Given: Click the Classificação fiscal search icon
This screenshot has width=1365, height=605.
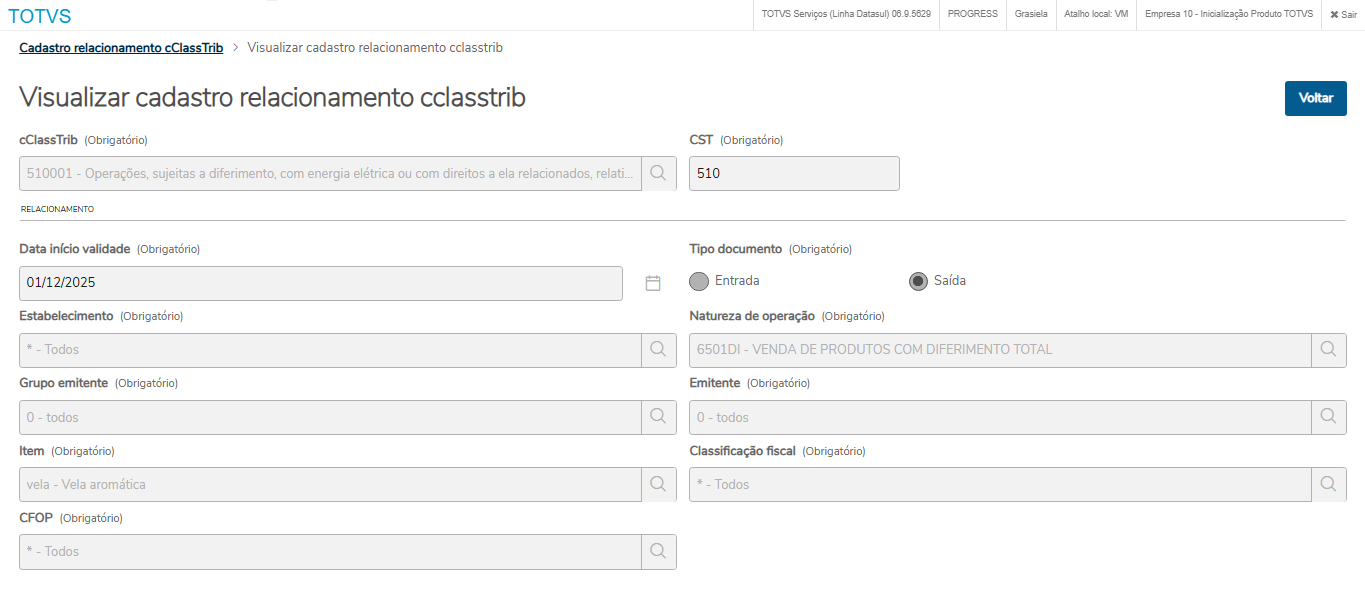Looking at the screenshot, I should (1328, 484).
